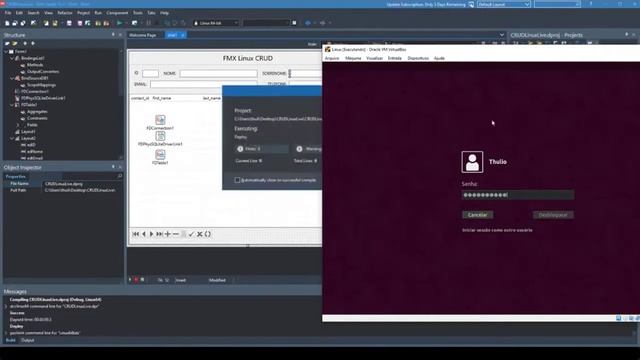The image size is (640, 360).
Task: Click navigator Delete minus button
Action: coord(176,234)
